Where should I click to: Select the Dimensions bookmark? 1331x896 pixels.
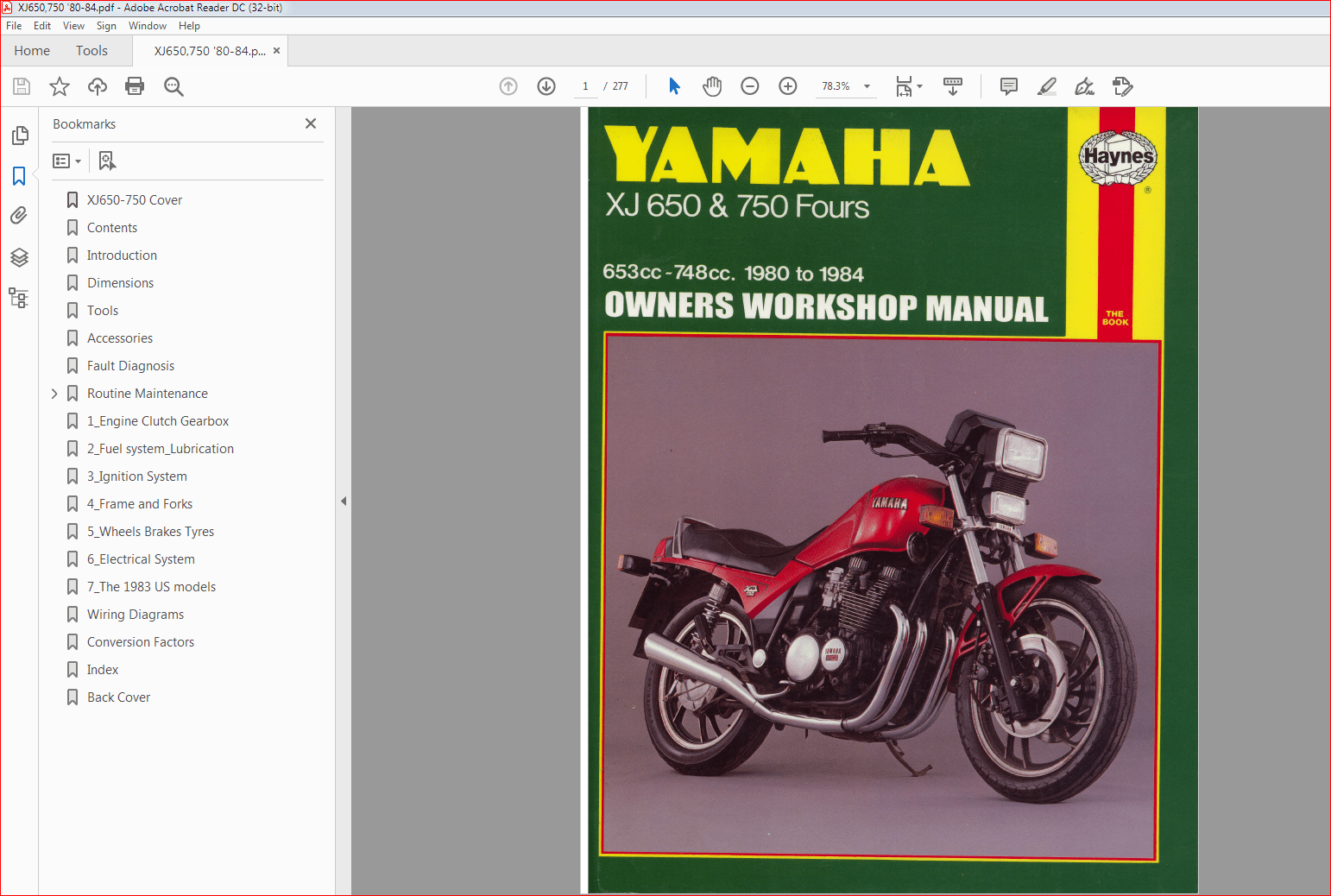[120, 283]
